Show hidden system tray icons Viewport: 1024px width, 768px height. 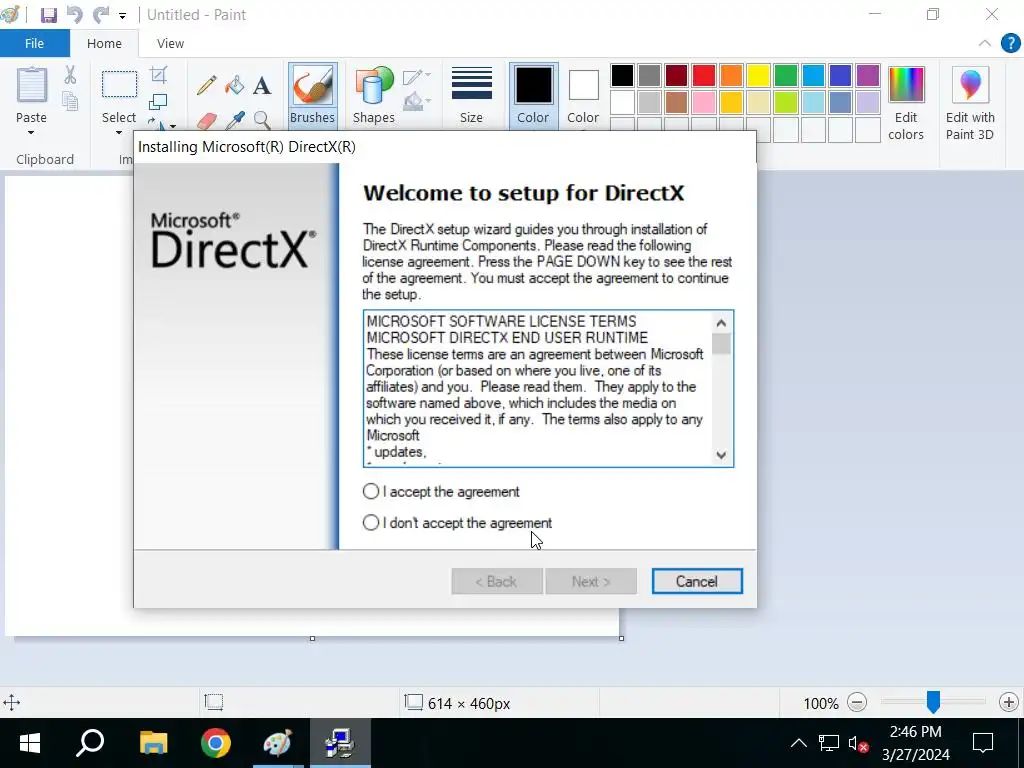click(x=799, y=743)
